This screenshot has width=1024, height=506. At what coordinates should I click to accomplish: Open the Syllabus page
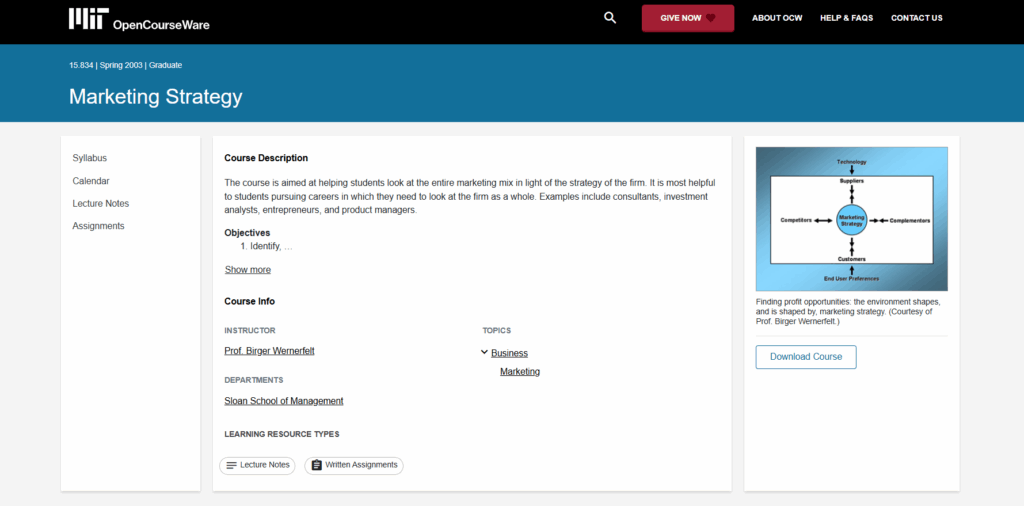[x=89, y=158]
